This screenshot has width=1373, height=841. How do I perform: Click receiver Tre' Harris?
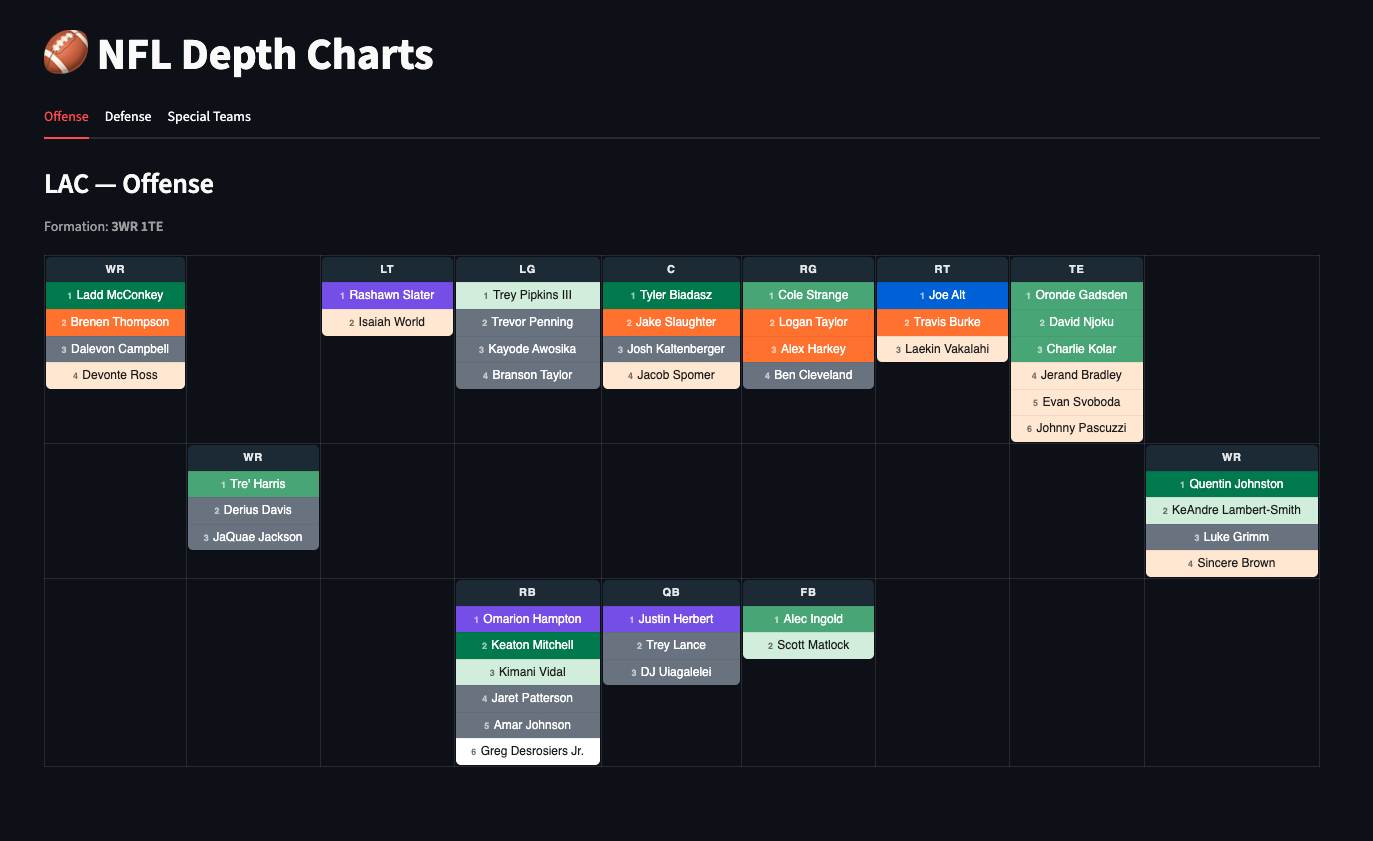coord(253,484)
